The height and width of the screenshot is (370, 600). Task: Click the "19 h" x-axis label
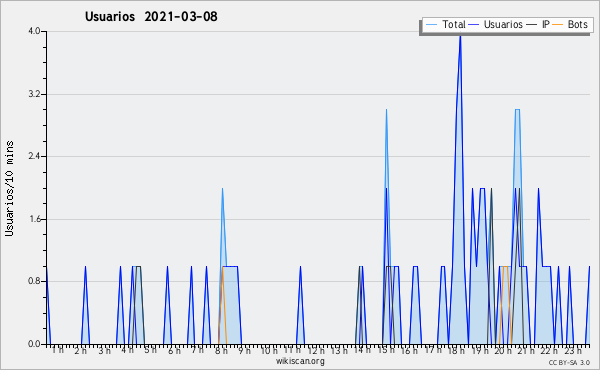point(480,350)
